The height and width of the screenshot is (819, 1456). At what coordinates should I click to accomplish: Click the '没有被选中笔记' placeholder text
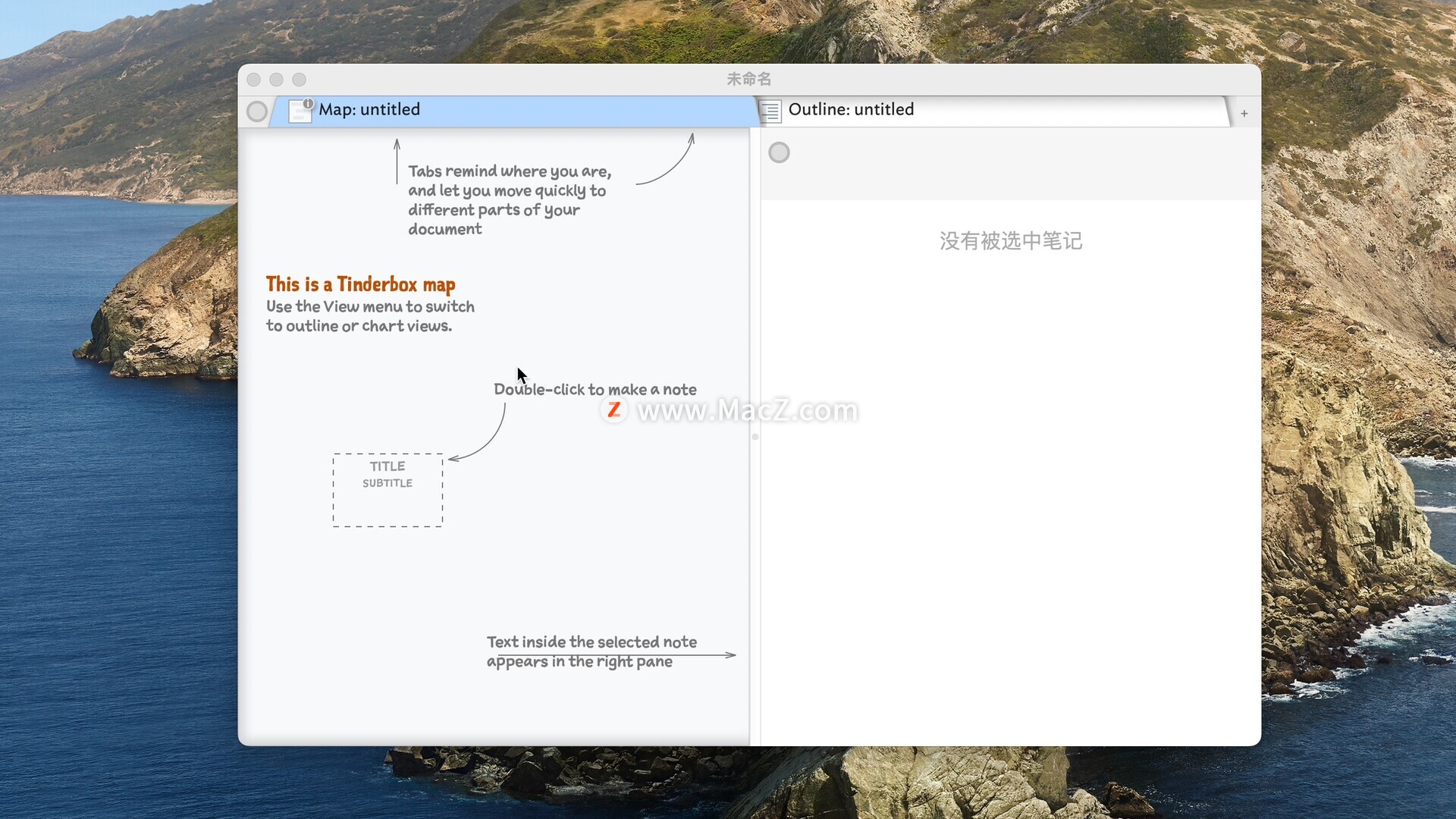coord(1010,241)
